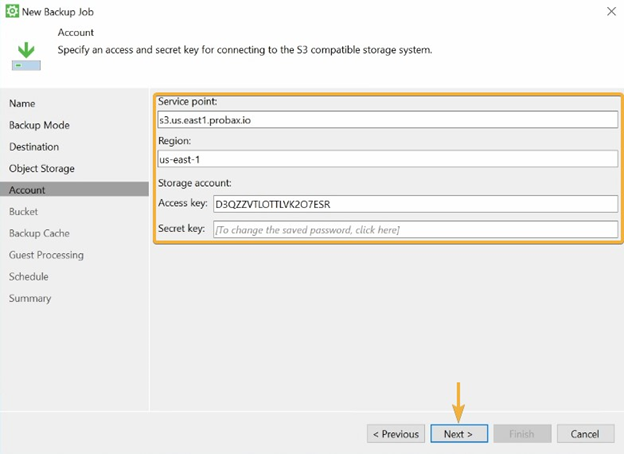Go back with < Previous button
This screenshot has width=624, height=454.
(396, 434)
